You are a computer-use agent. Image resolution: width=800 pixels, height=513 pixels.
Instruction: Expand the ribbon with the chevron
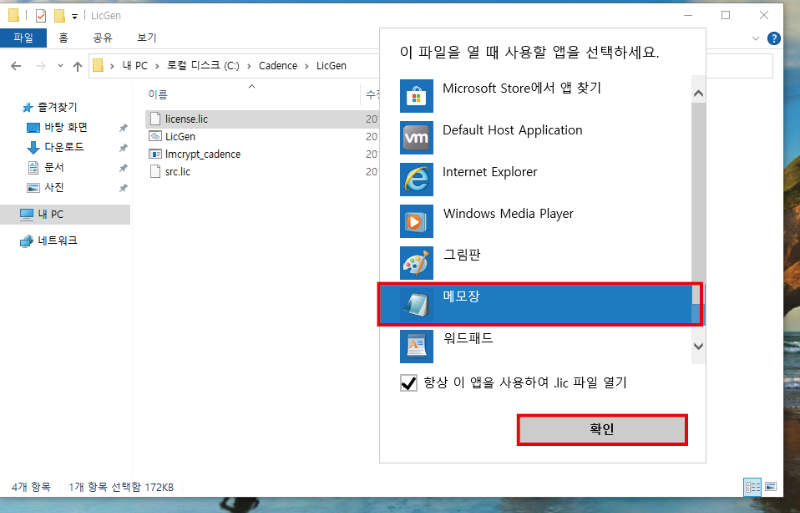(756, 38)
